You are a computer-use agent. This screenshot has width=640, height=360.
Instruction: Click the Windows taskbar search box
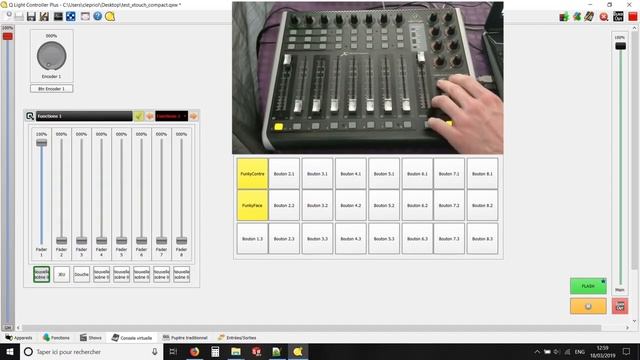[x=91, y=351]
